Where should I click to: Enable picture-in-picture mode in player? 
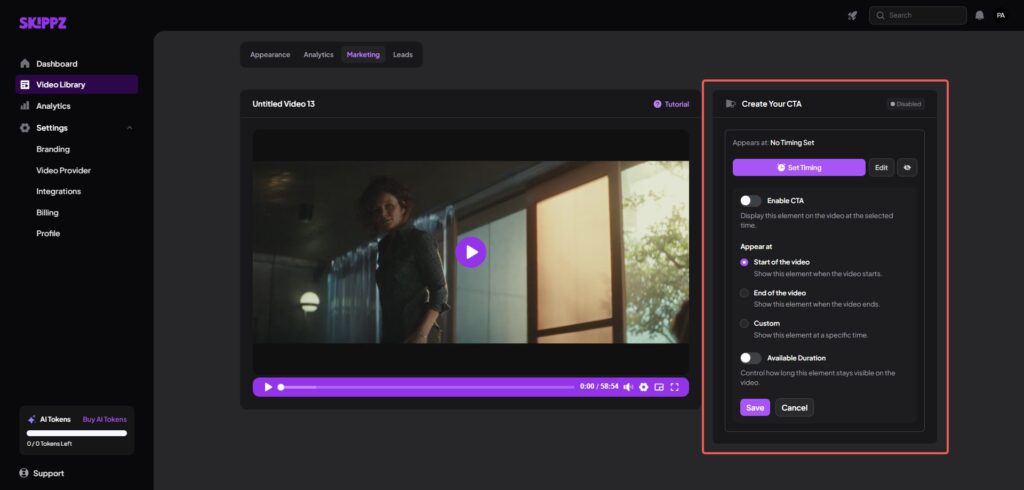pyautogui.click(x=659, y=387)
